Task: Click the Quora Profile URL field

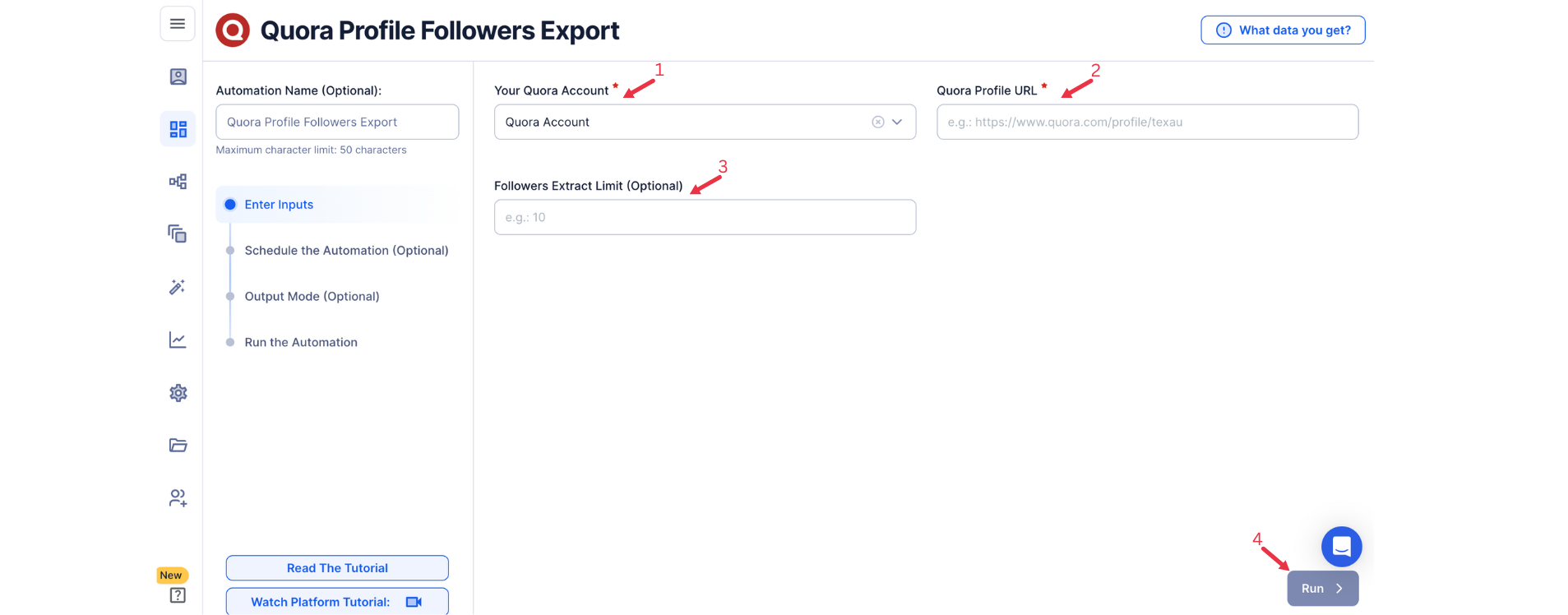Action: click(x=1147, y=122)
